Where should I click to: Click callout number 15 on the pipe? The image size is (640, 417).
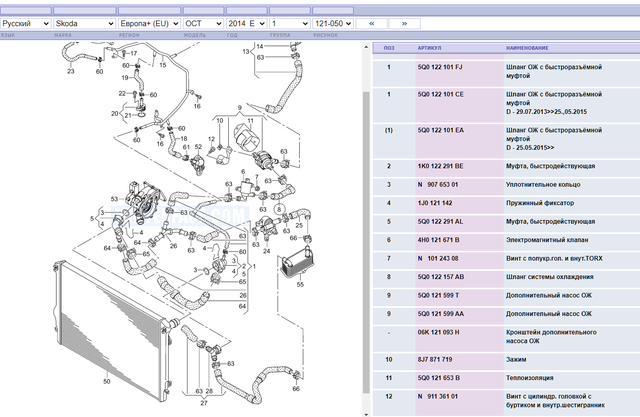coord(163,65)
